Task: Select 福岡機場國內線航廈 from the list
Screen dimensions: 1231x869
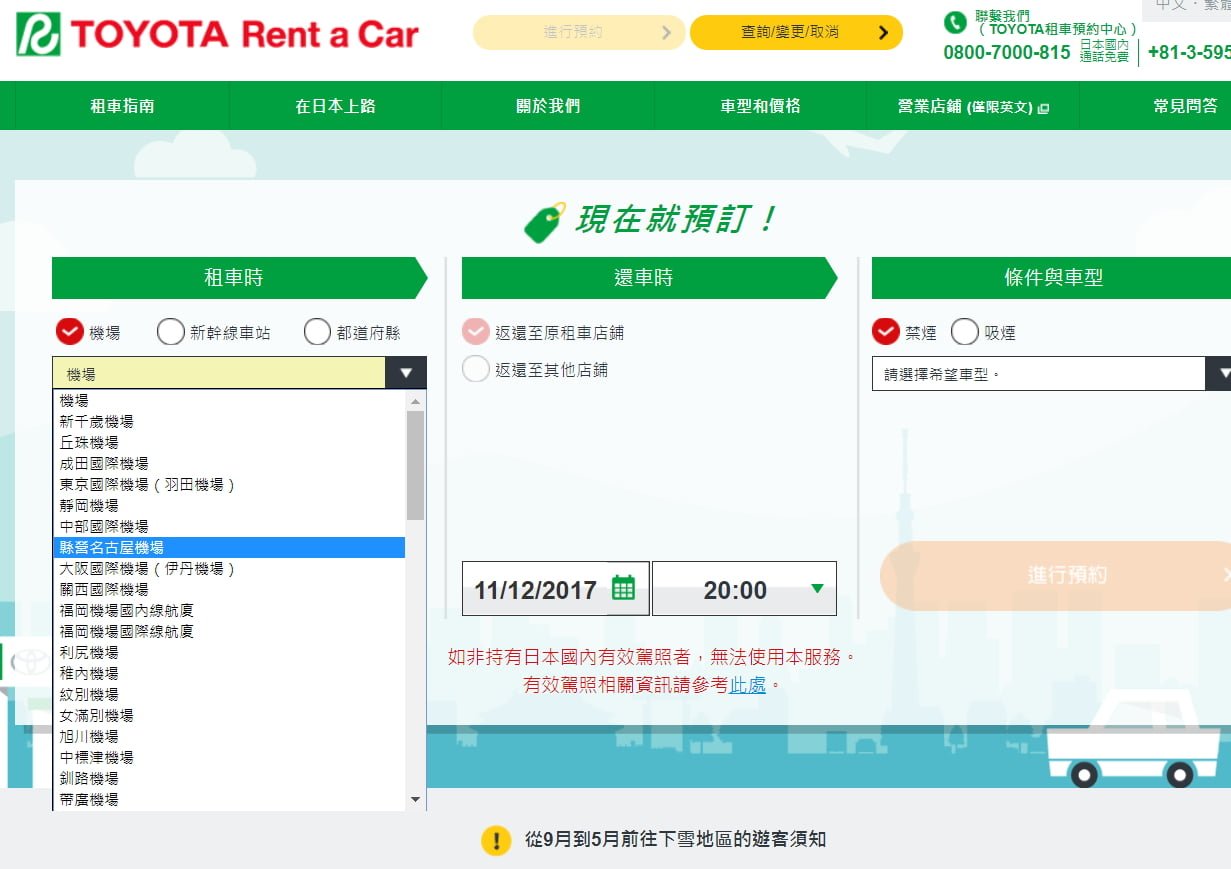Action: point(229,611)
